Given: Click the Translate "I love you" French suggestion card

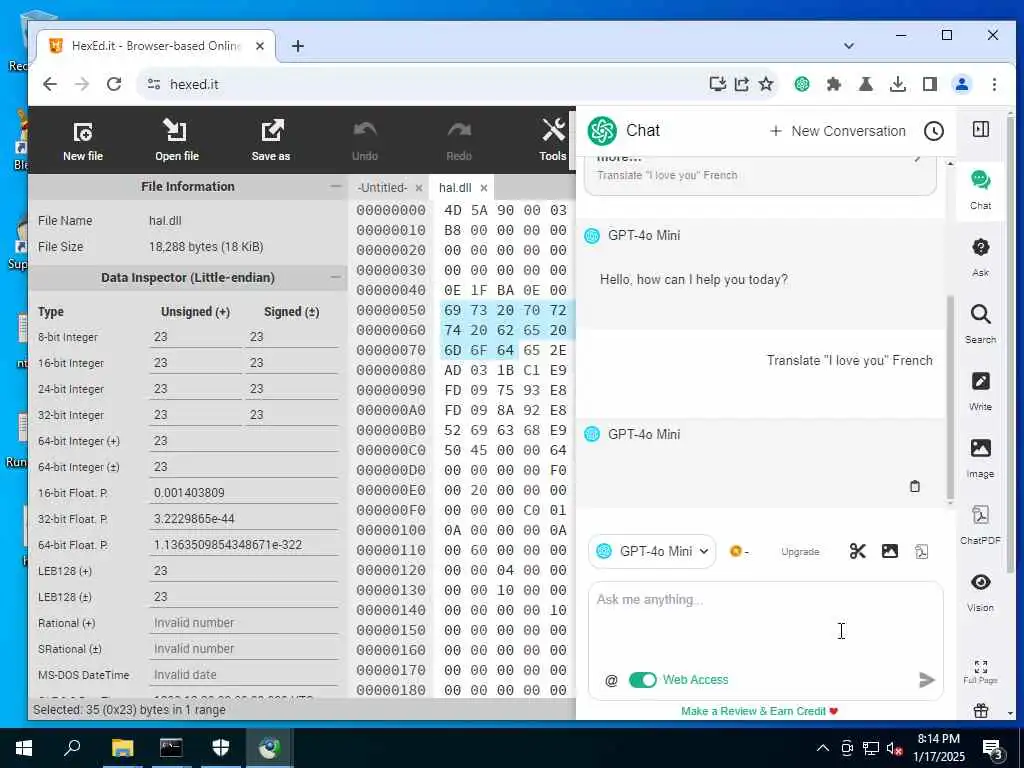Looking at the screenshot, I should click(760, 174).
